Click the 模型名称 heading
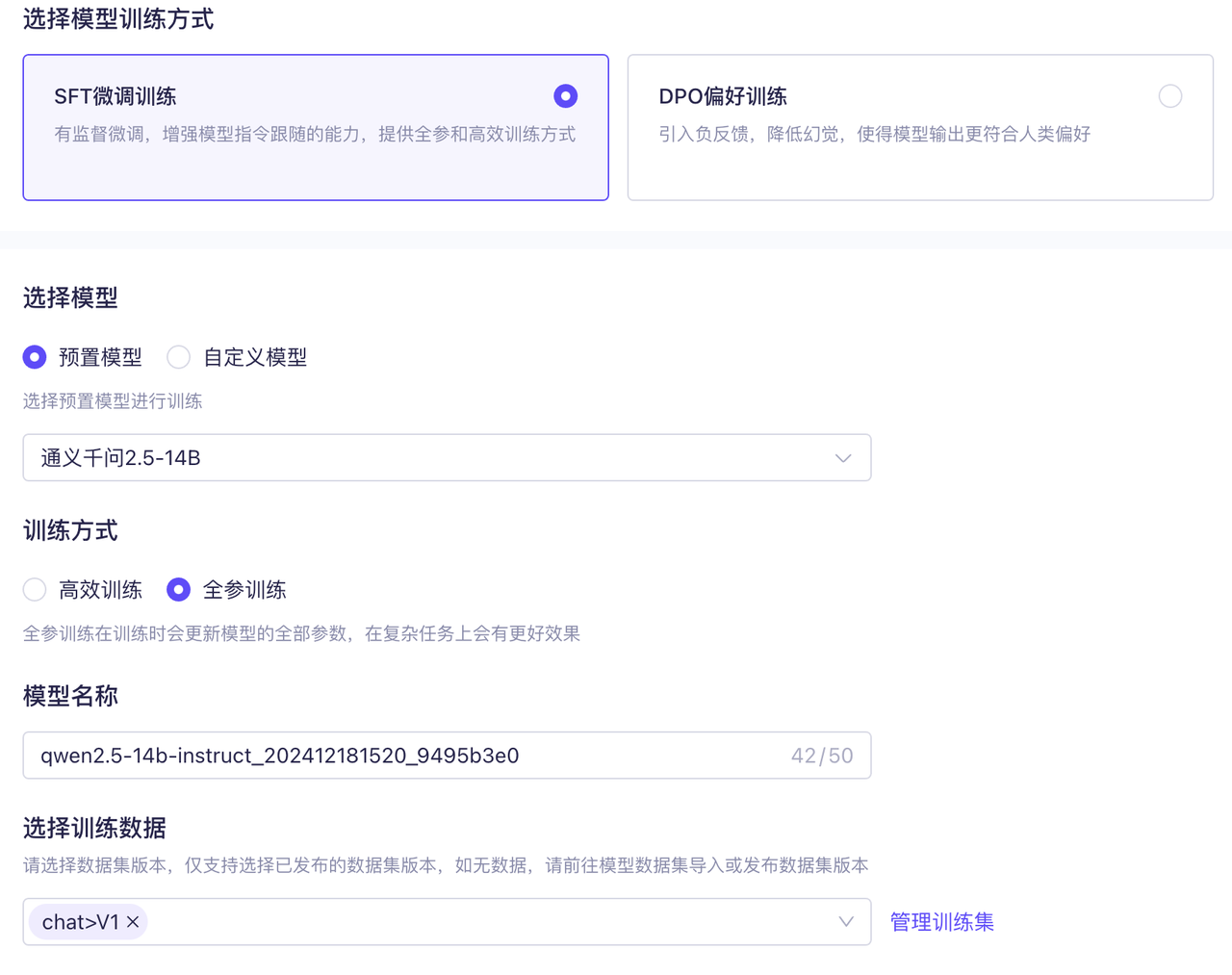This screenshot has width=1232, height=975. click(70, 696)
